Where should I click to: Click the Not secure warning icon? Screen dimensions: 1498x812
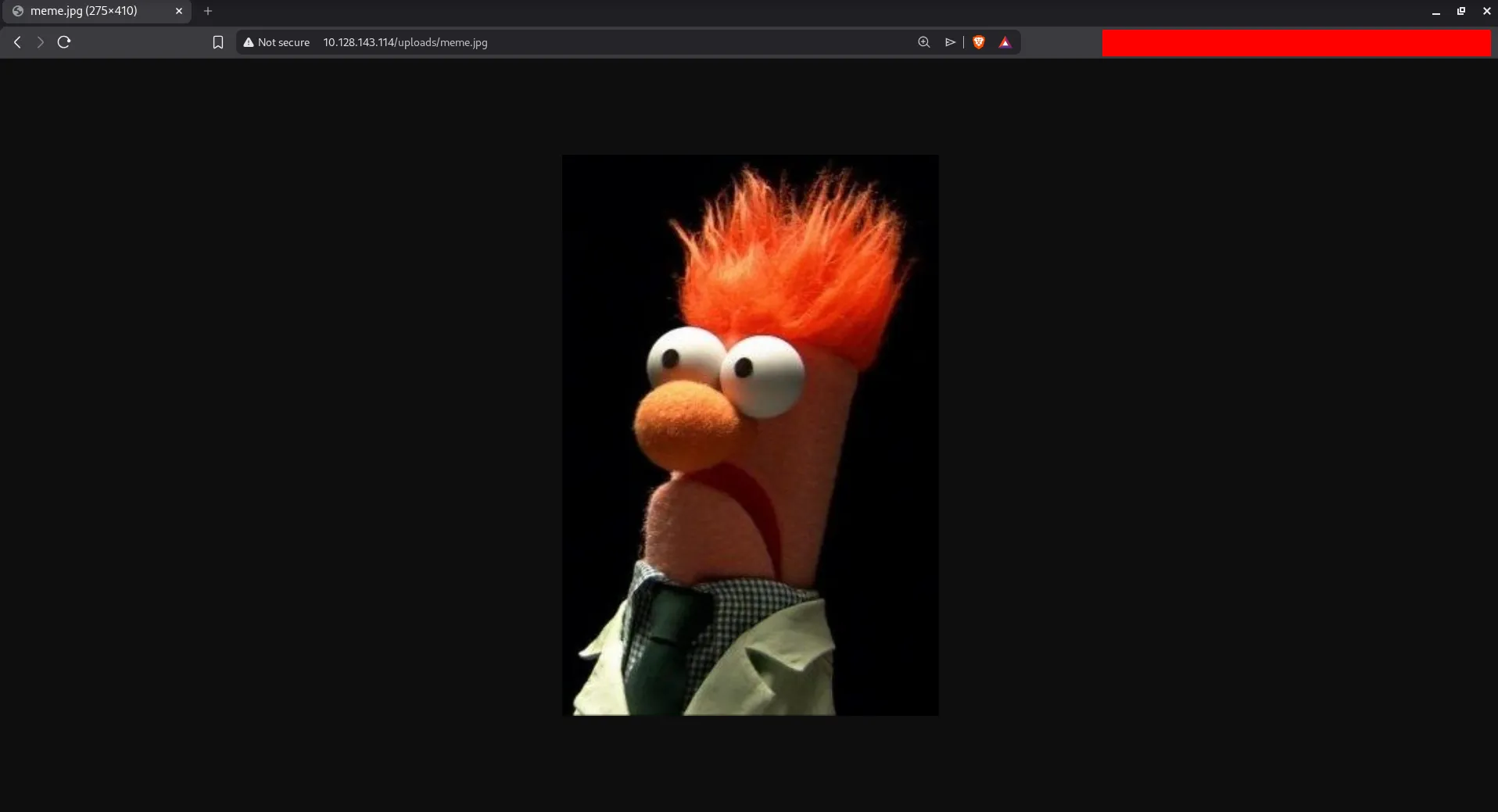point(248,42)
